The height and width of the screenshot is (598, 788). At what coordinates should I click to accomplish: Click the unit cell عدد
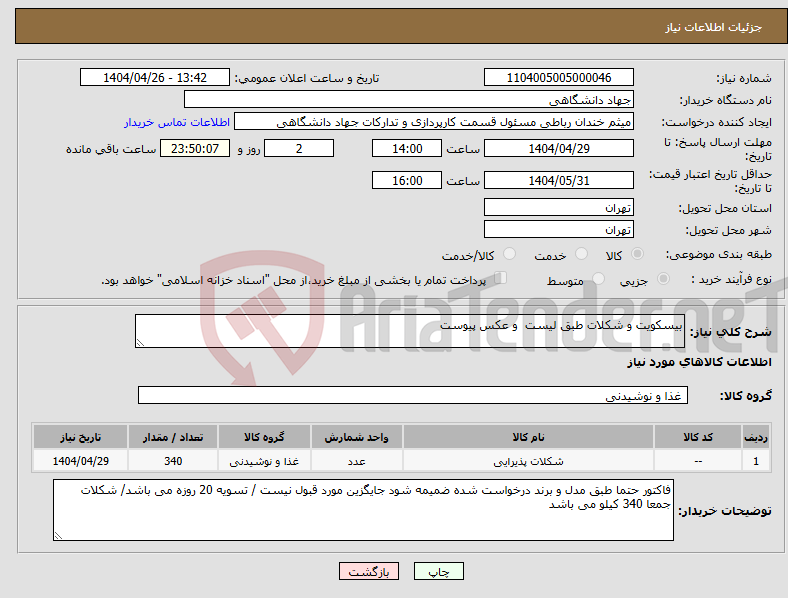357,461
